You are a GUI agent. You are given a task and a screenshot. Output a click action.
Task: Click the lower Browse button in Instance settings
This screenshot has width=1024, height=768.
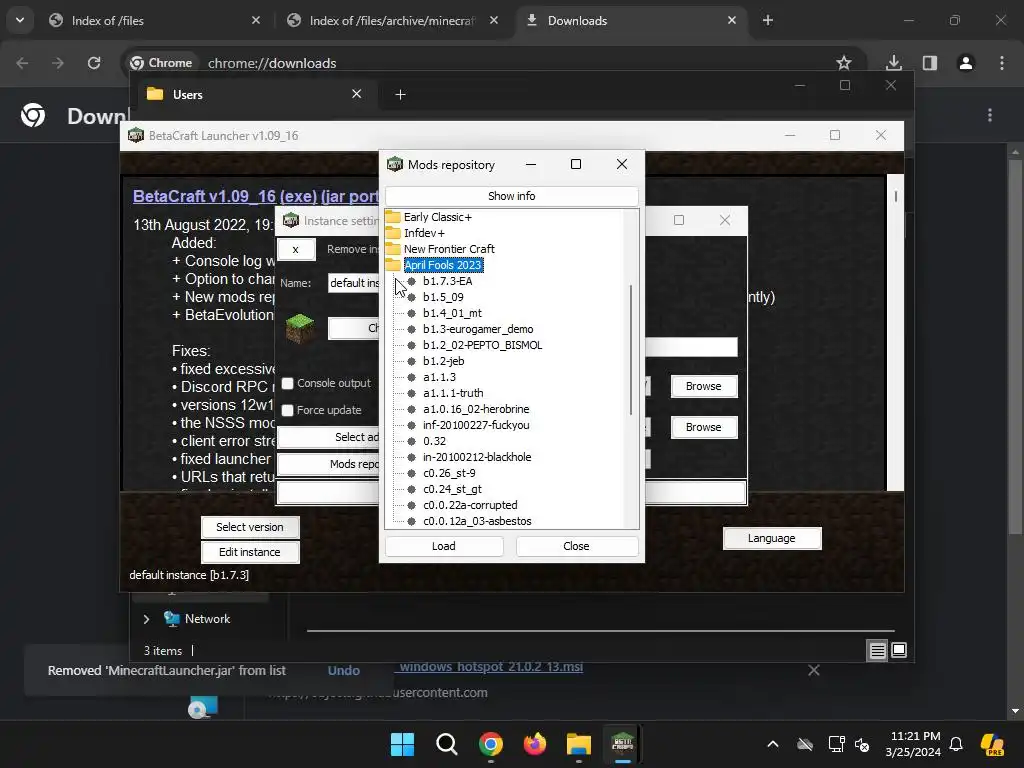click(704, 427)
